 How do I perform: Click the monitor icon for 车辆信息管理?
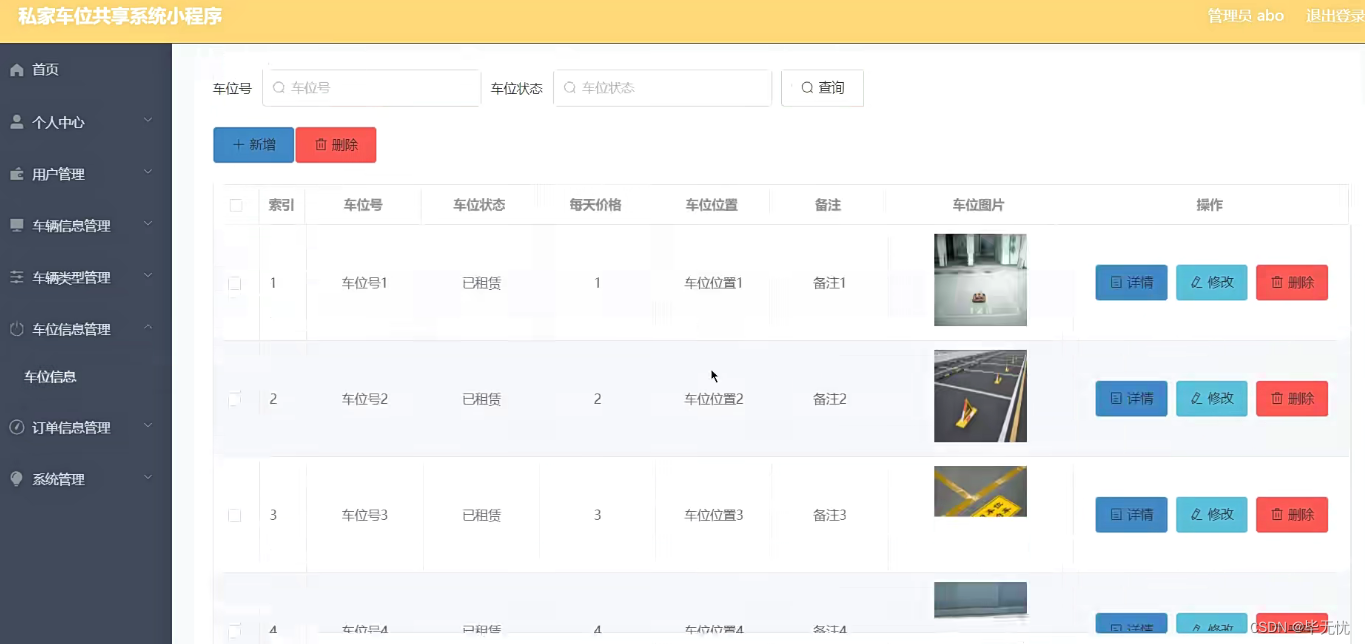(x=16, y=226)
